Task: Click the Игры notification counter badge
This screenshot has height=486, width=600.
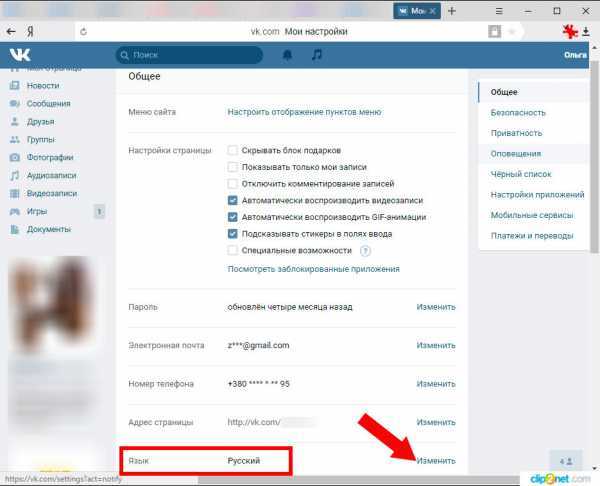Action: click(x=99, y=211)
